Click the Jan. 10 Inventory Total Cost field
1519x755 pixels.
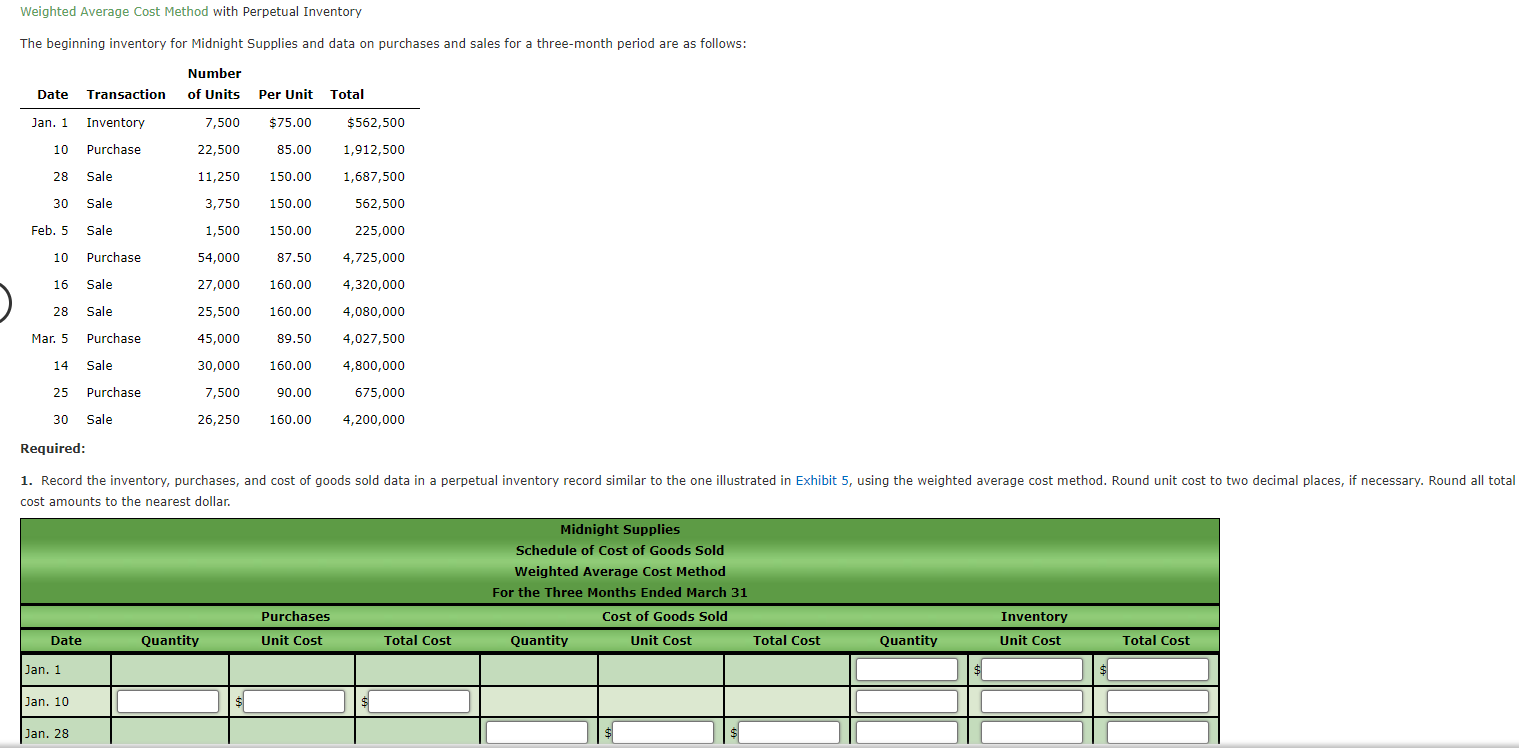pyautogui.click(x=1159, y=701)
